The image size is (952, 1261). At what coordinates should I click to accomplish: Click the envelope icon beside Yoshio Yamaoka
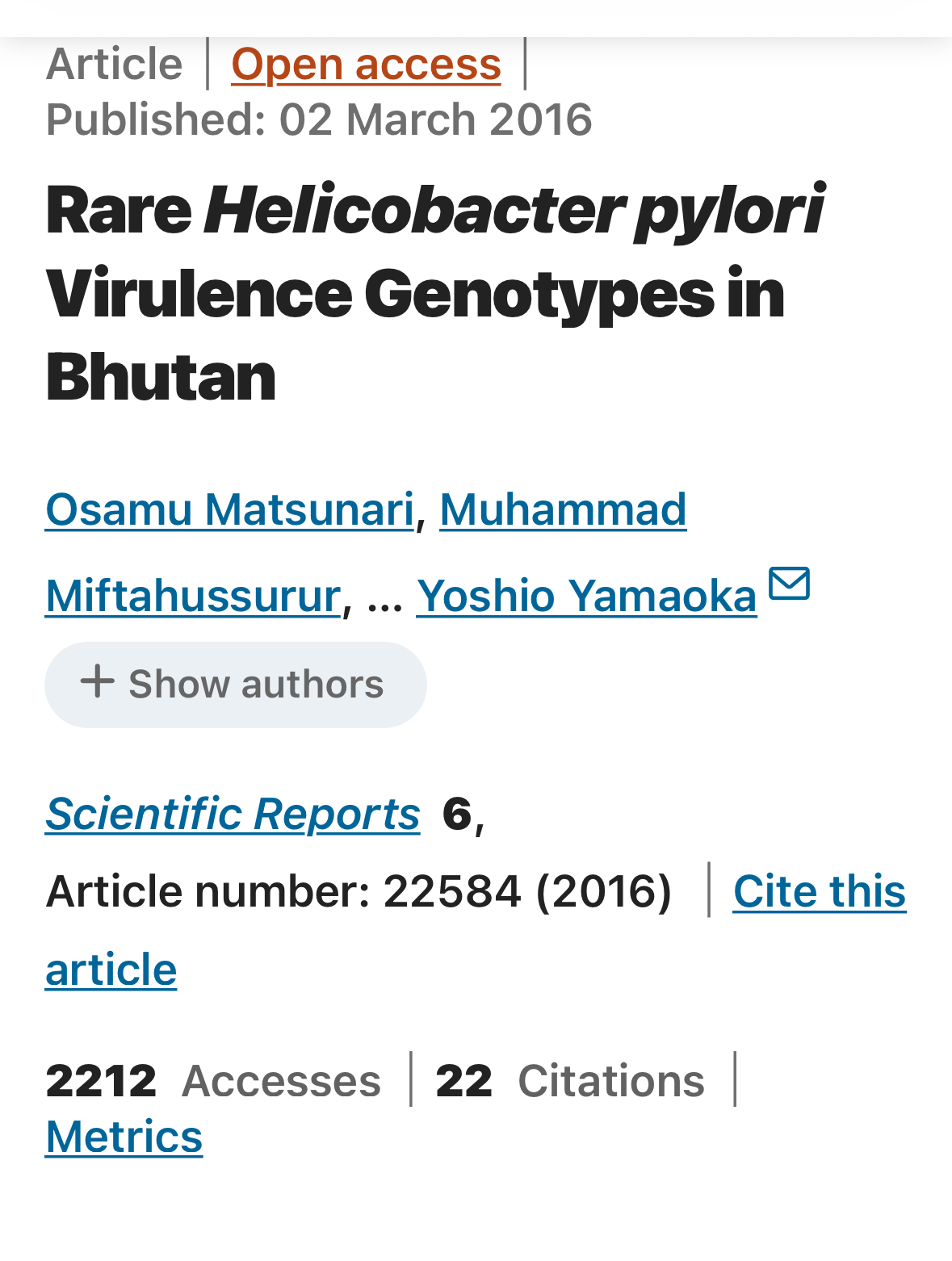tap(789, 584)
